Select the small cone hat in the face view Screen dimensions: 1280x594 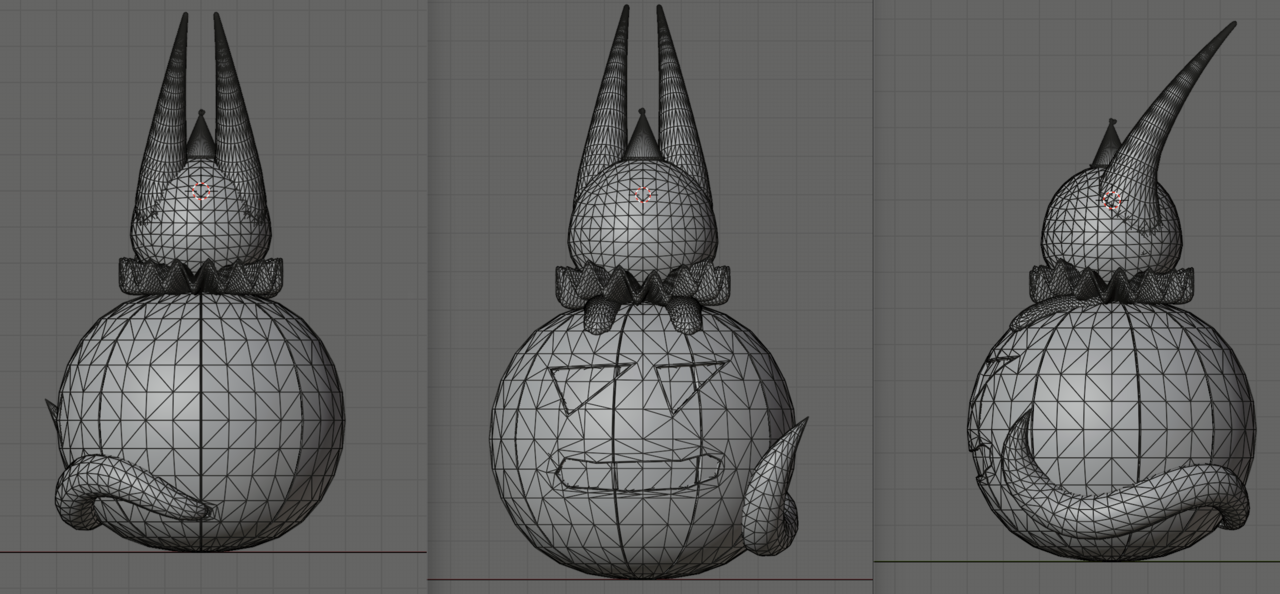tap(642, 134)
